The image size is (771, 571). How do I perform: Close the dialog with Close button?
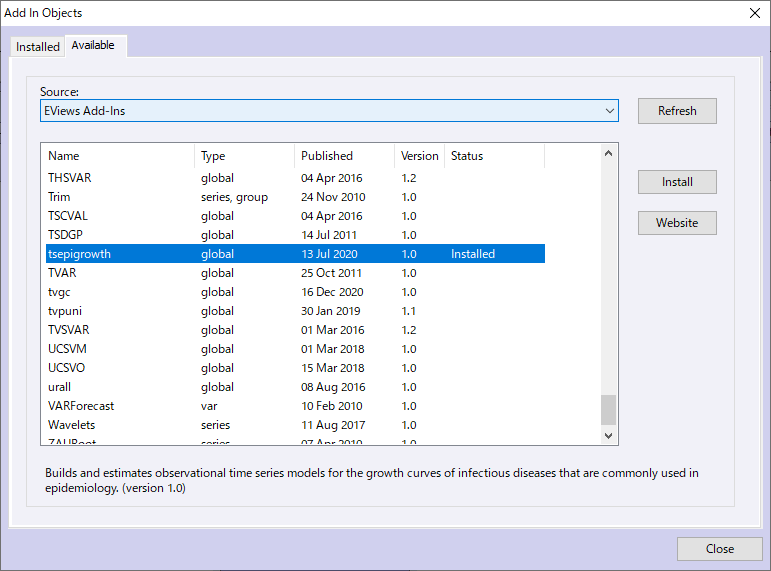click(719, 549)
